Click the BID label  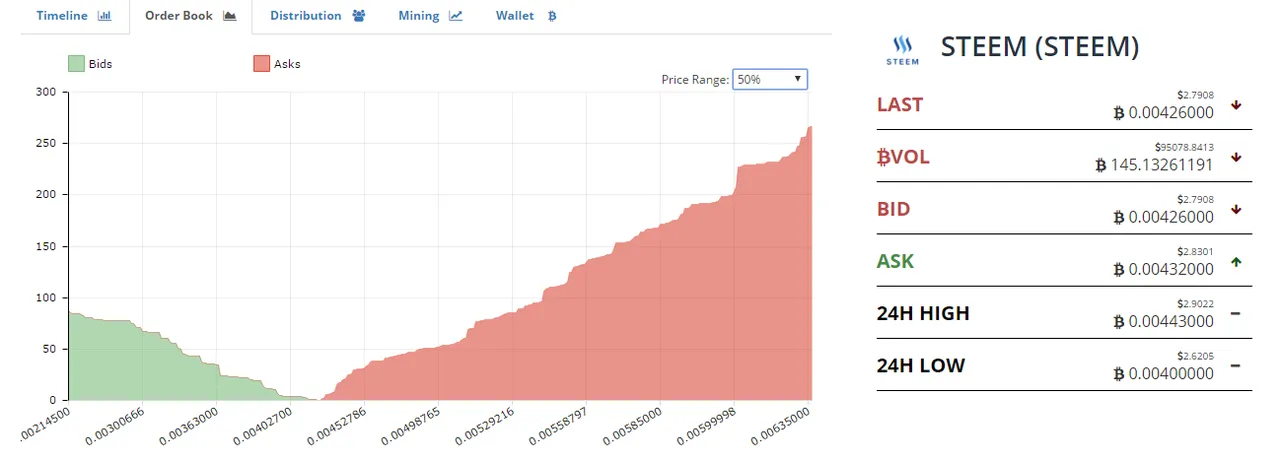click(x=894, y=209)
